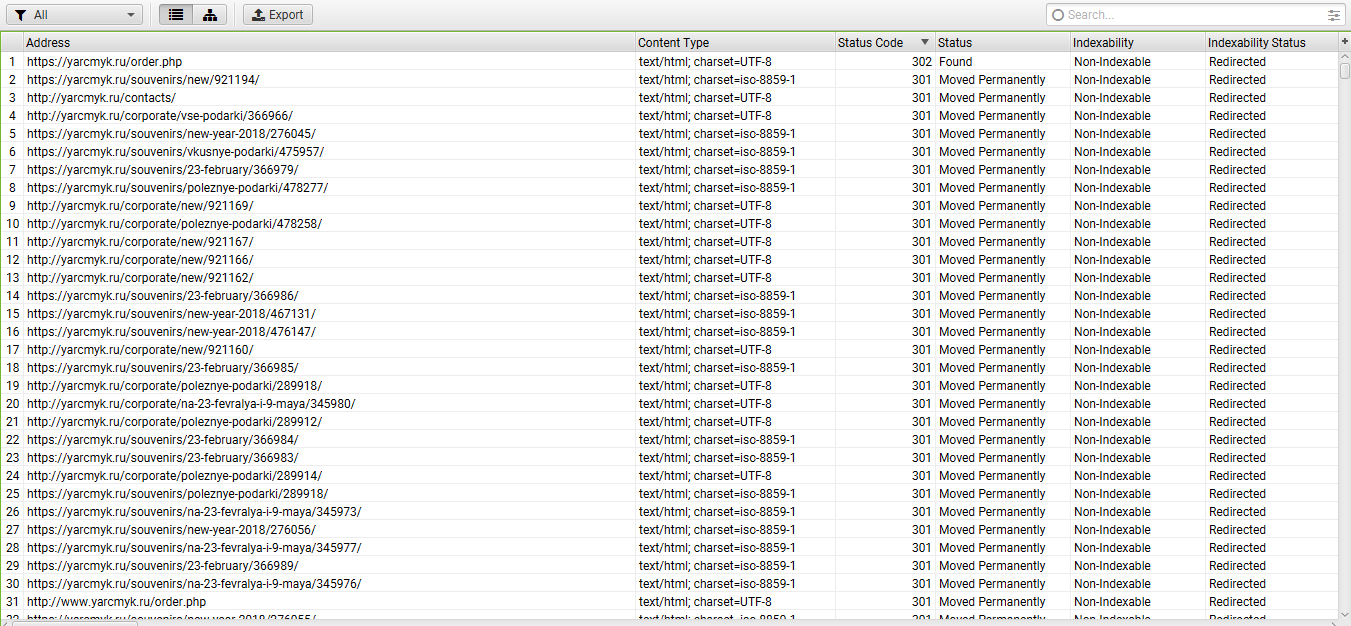Image resolution: width=1351 pixels, height=626 pixels.
Task: Select address http://yarcmyk.ru/corporate/na-23-fevralya-i-9-maya/345980/
Action: pos(191,404)
